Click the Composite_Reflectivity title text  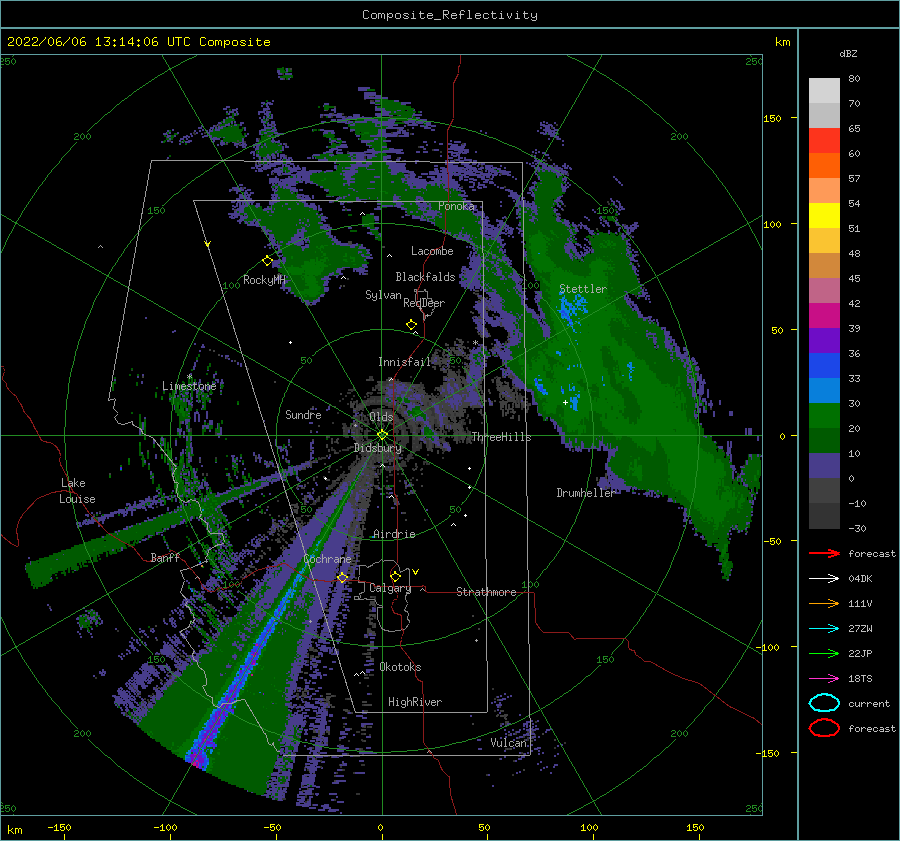click(449, 15)
